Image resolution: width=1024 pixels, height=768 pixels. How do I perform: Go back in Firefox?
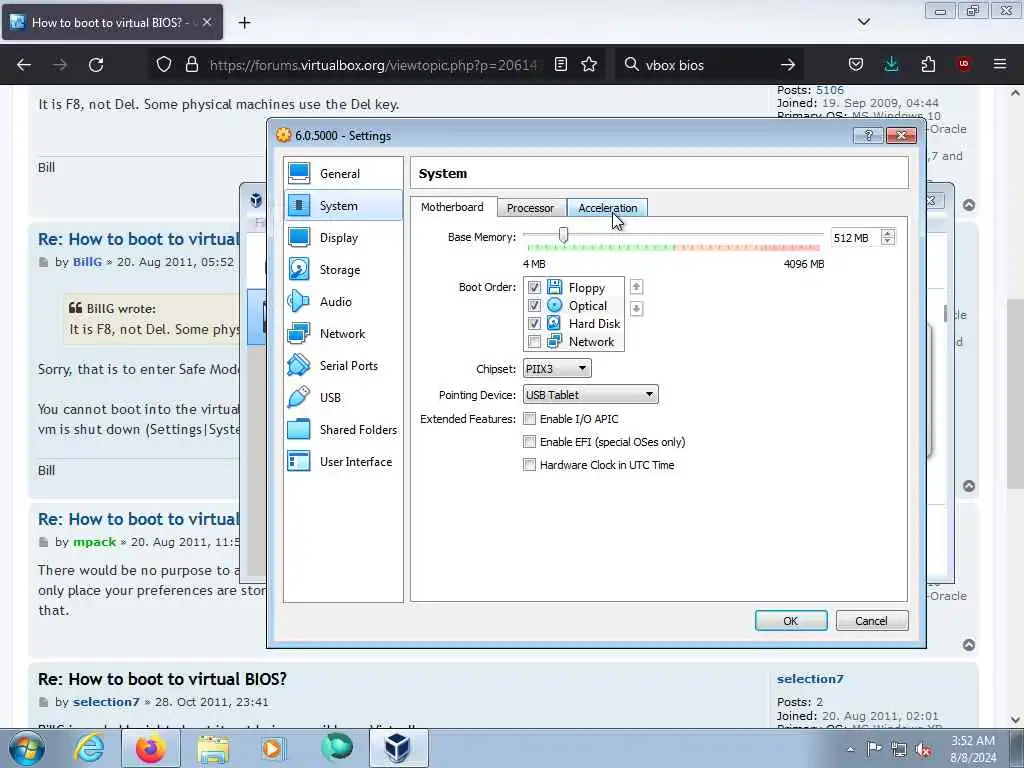click(24, 65)
